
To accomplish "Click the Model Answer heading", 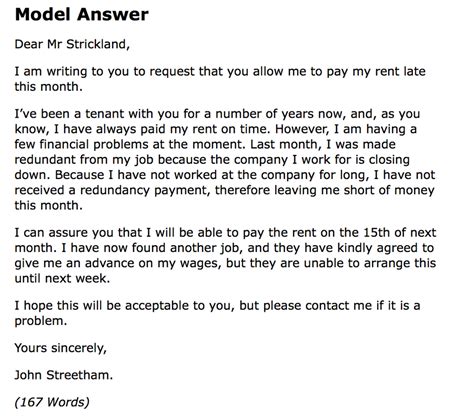I will tap(82, 15).
